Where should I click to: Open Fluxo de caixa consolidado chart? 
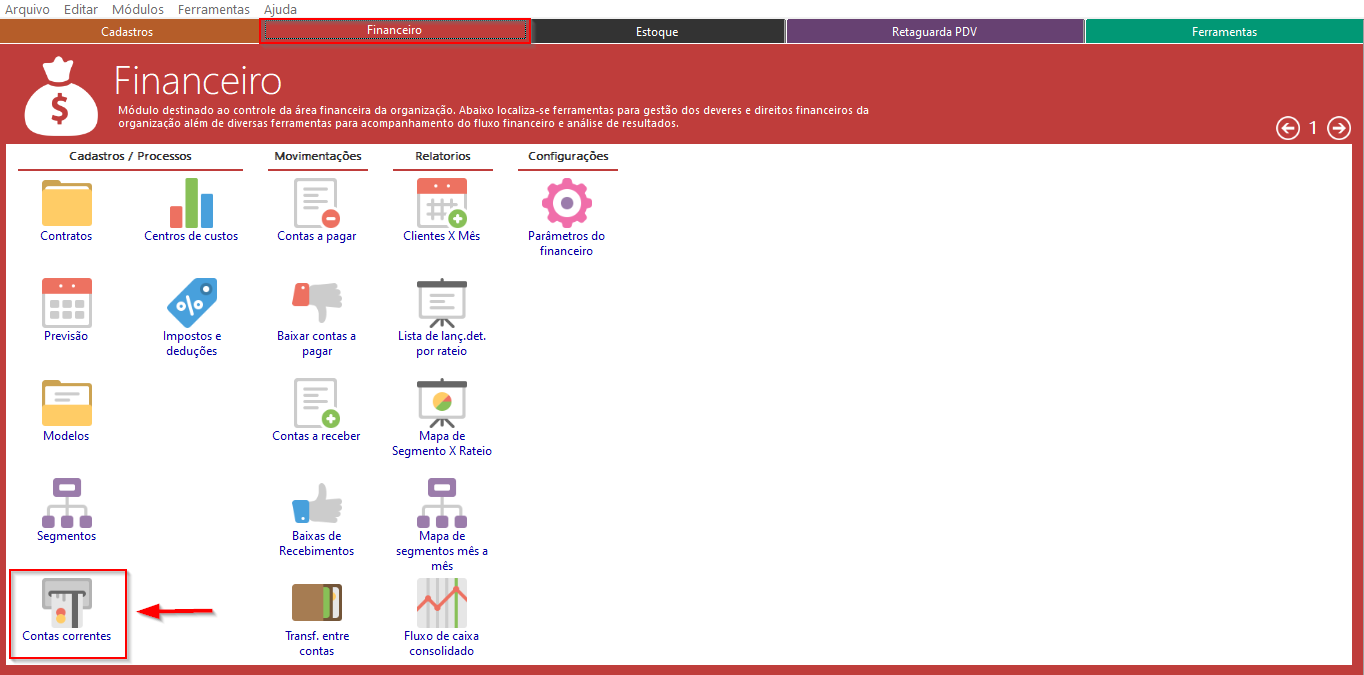click(x=441, y=603)
